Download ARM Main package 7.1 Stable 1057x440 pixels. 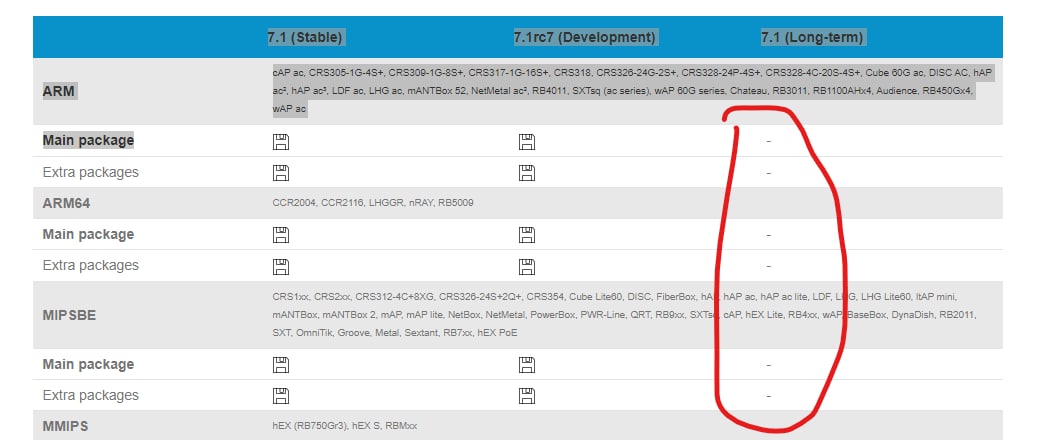pos(280,142)
